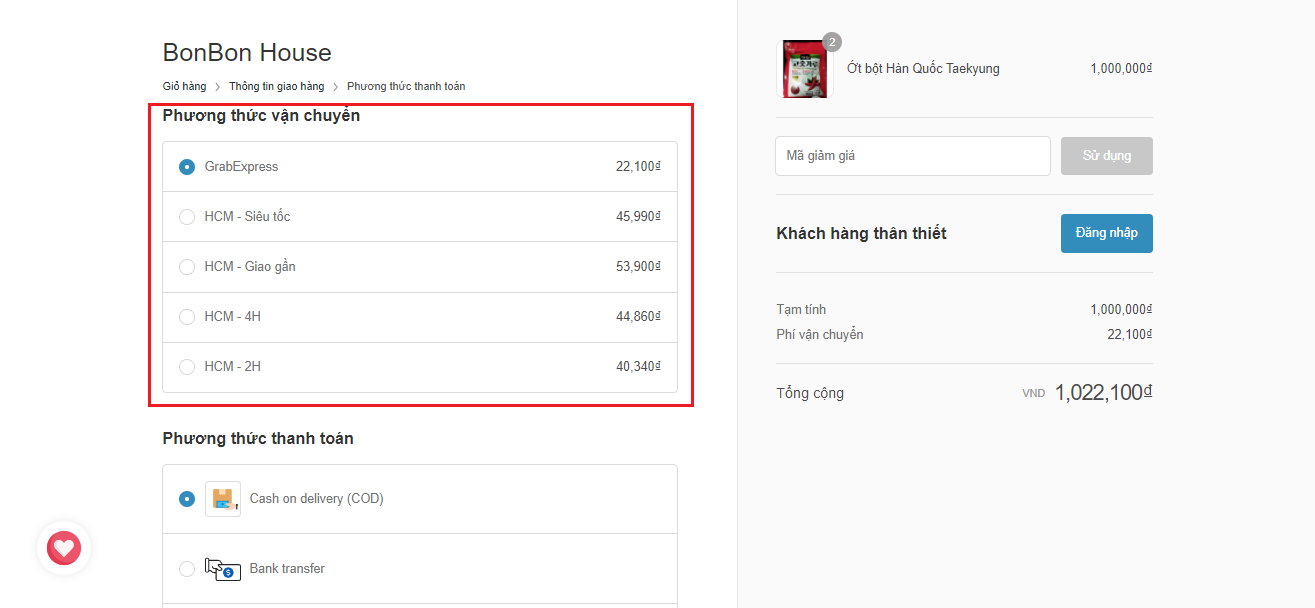Click the Ớt bột Hàn Quốc Taekyung product name

922,69
